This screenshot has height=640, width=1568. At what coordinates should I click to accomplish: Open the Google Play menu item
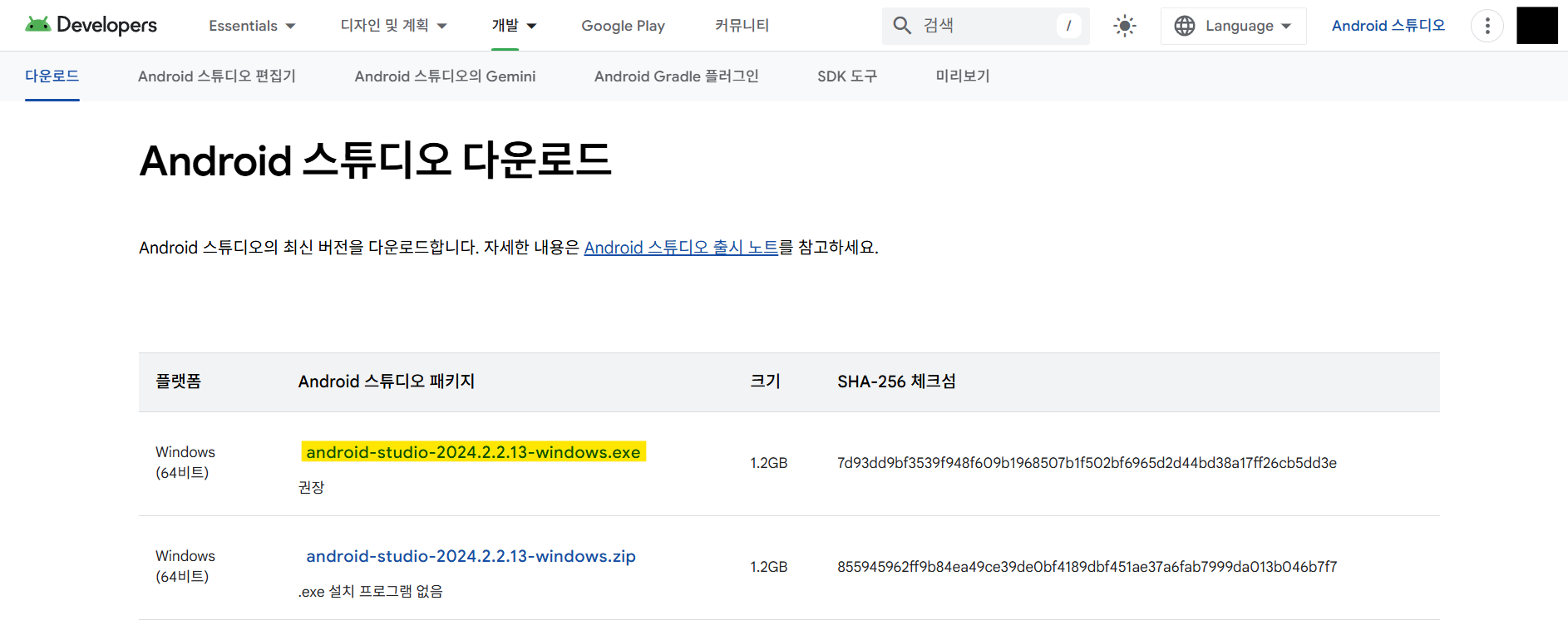pos(623,26)
